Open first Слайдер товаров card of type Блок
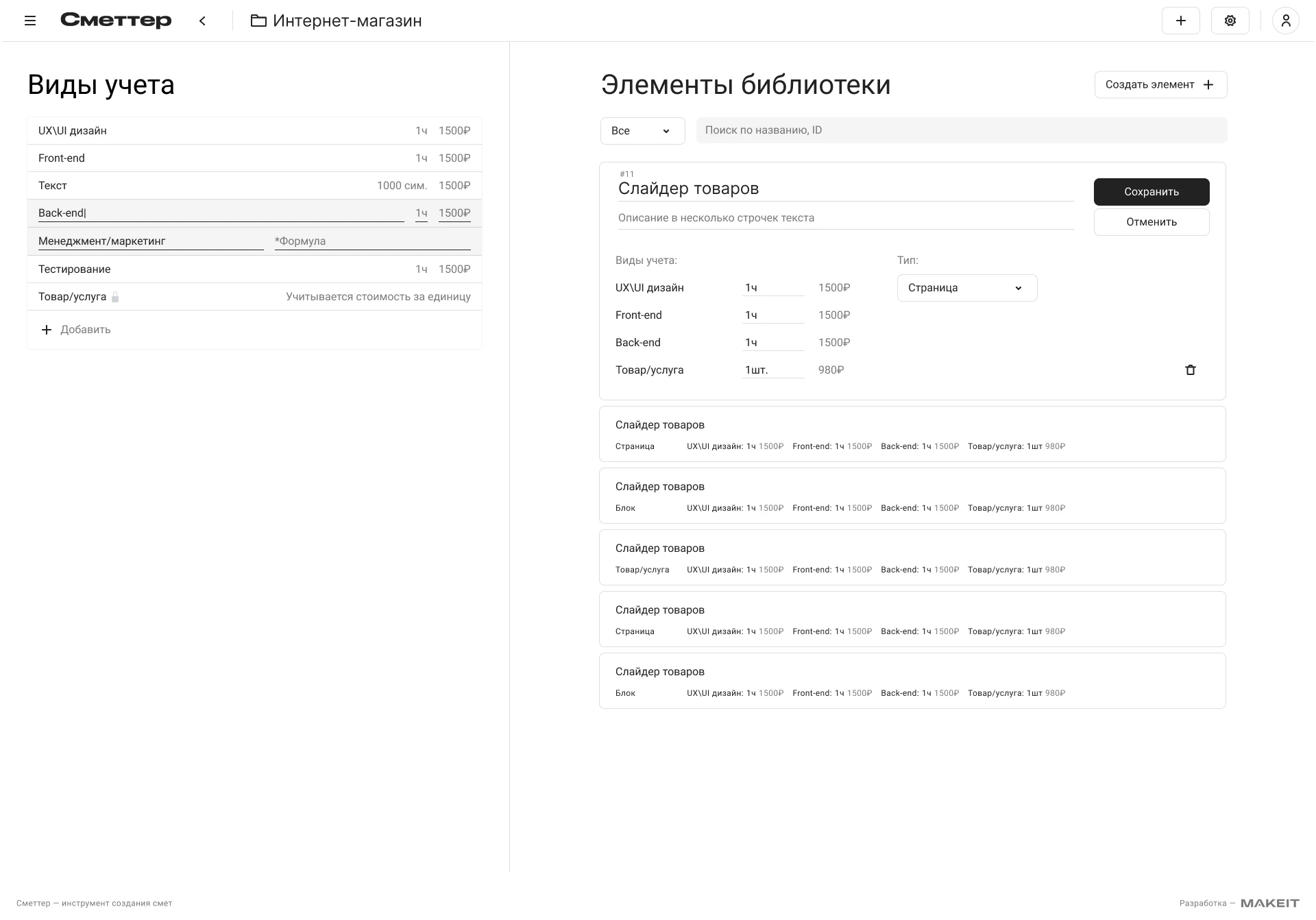Screen dimensions: 1316x920 point(912,496)
